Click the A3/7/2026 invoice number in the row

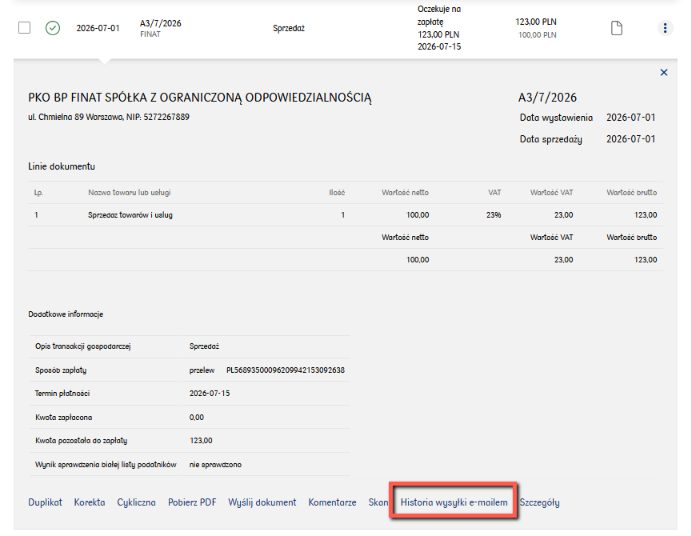(160, 23)
